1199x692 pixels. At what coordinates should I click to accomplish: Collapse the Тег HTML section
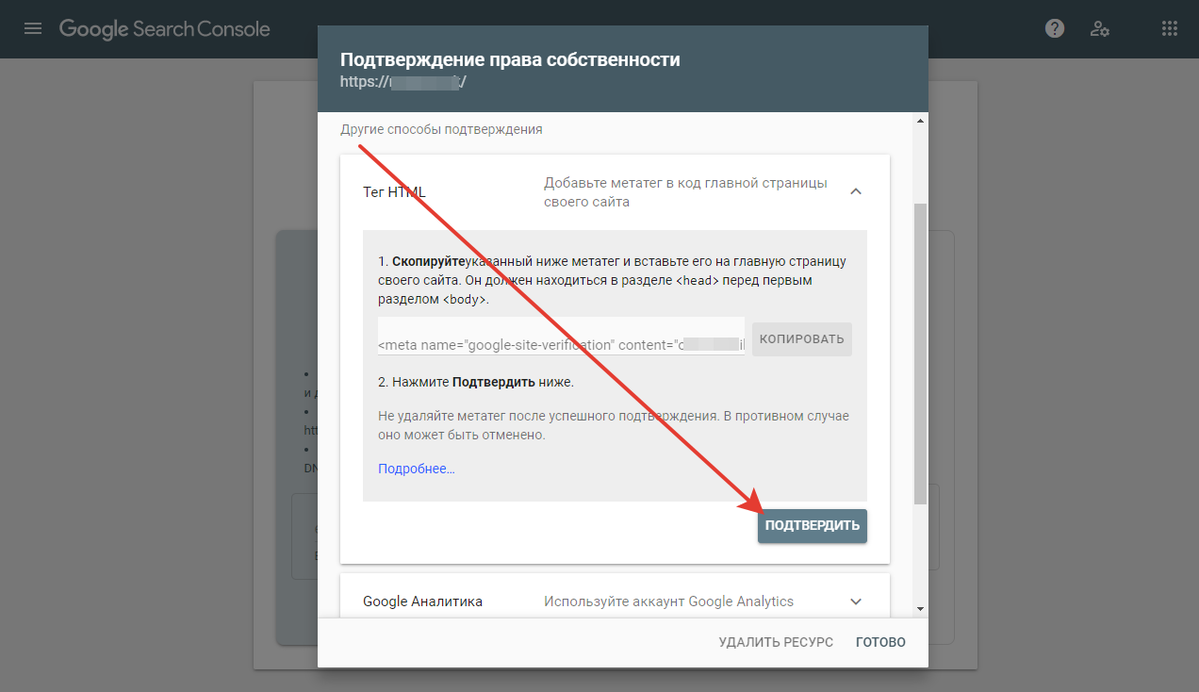(856, 192)
